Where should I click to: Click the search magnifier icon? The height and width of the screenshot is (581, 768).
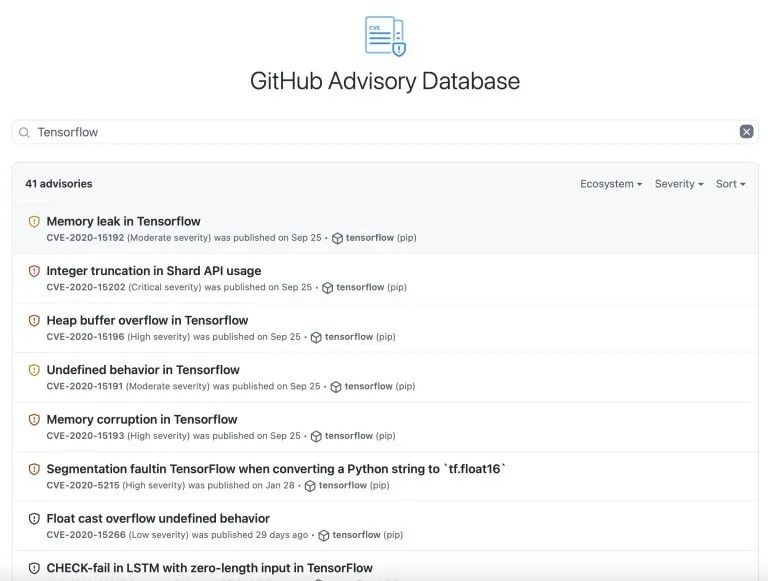pyautogui.click(x=25, y=132)
